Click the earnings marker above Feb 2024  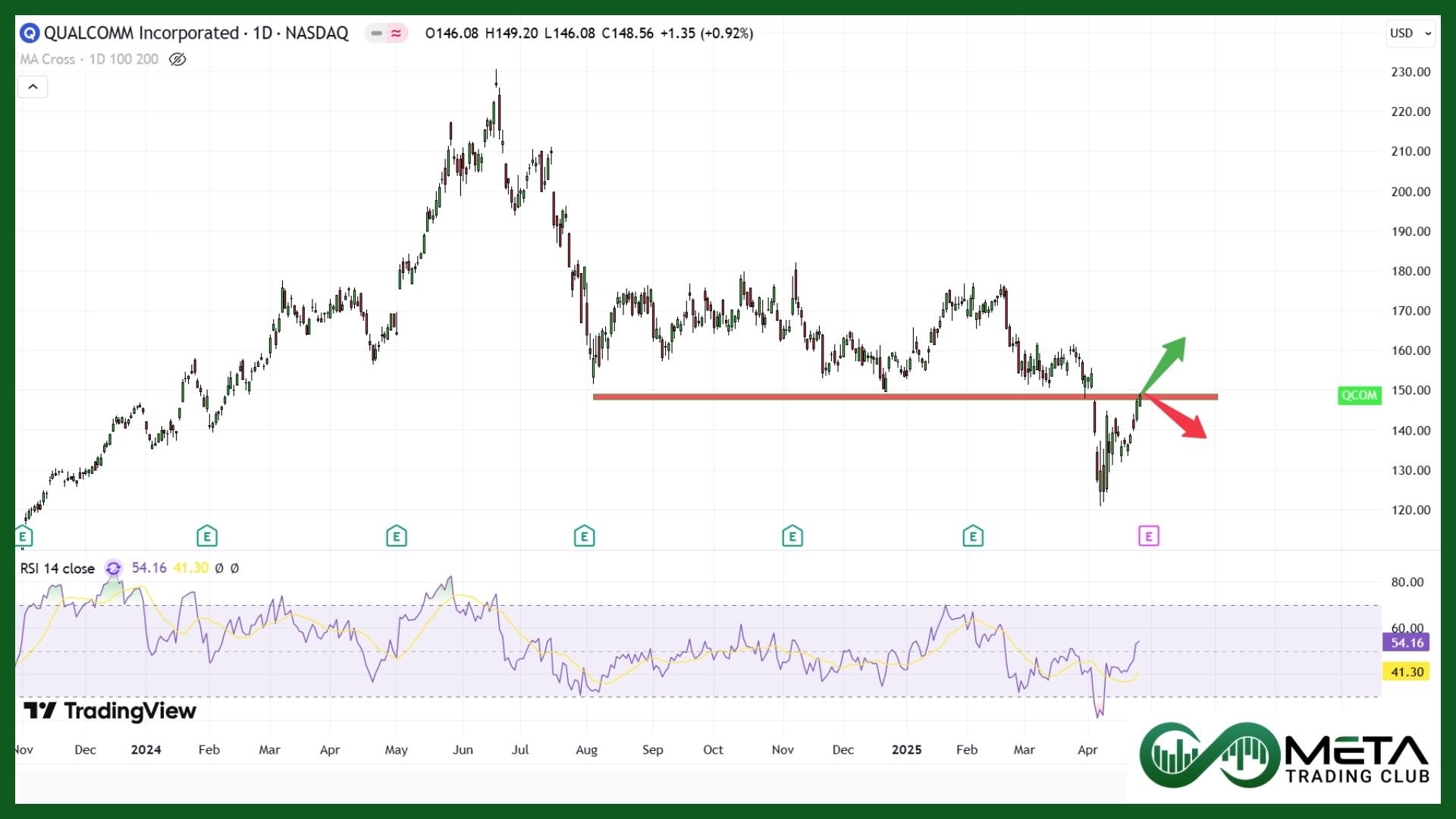[207, 537]
